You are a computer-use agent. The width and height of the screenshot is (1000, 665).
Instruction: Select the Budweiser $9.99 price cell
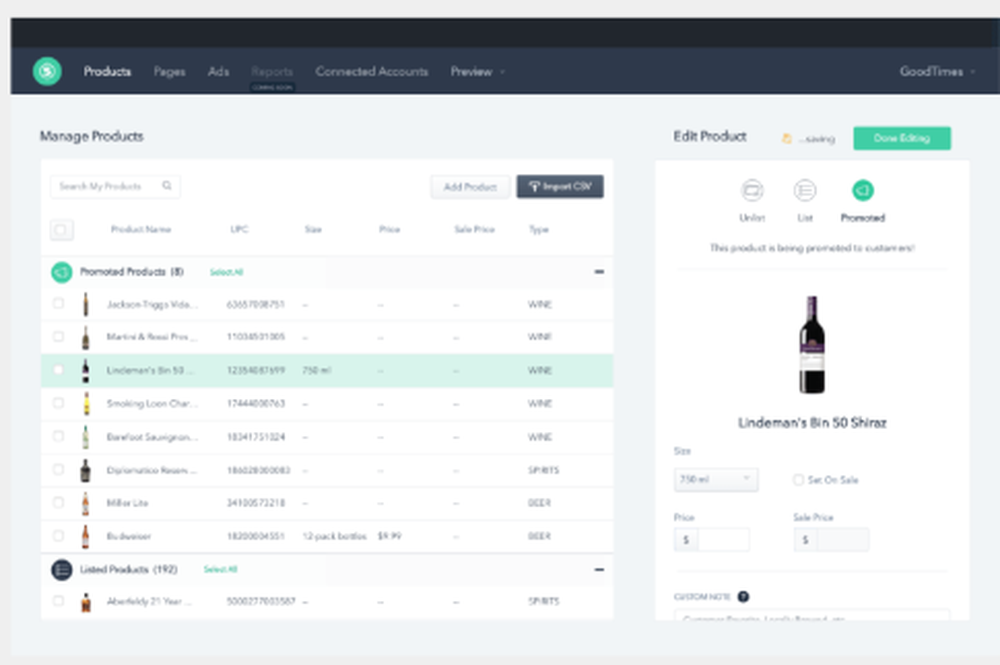390,536
